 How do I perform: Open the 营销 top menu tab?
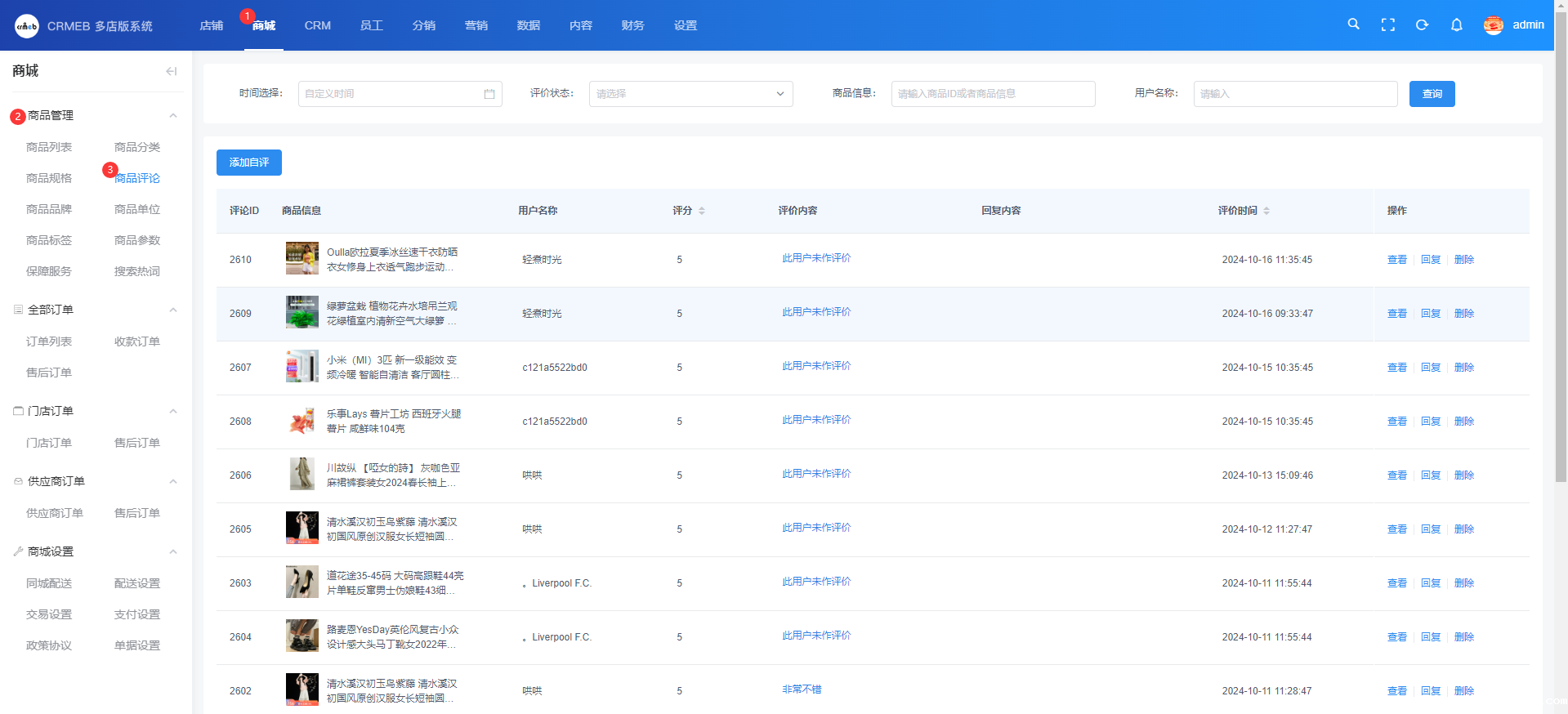476,25
